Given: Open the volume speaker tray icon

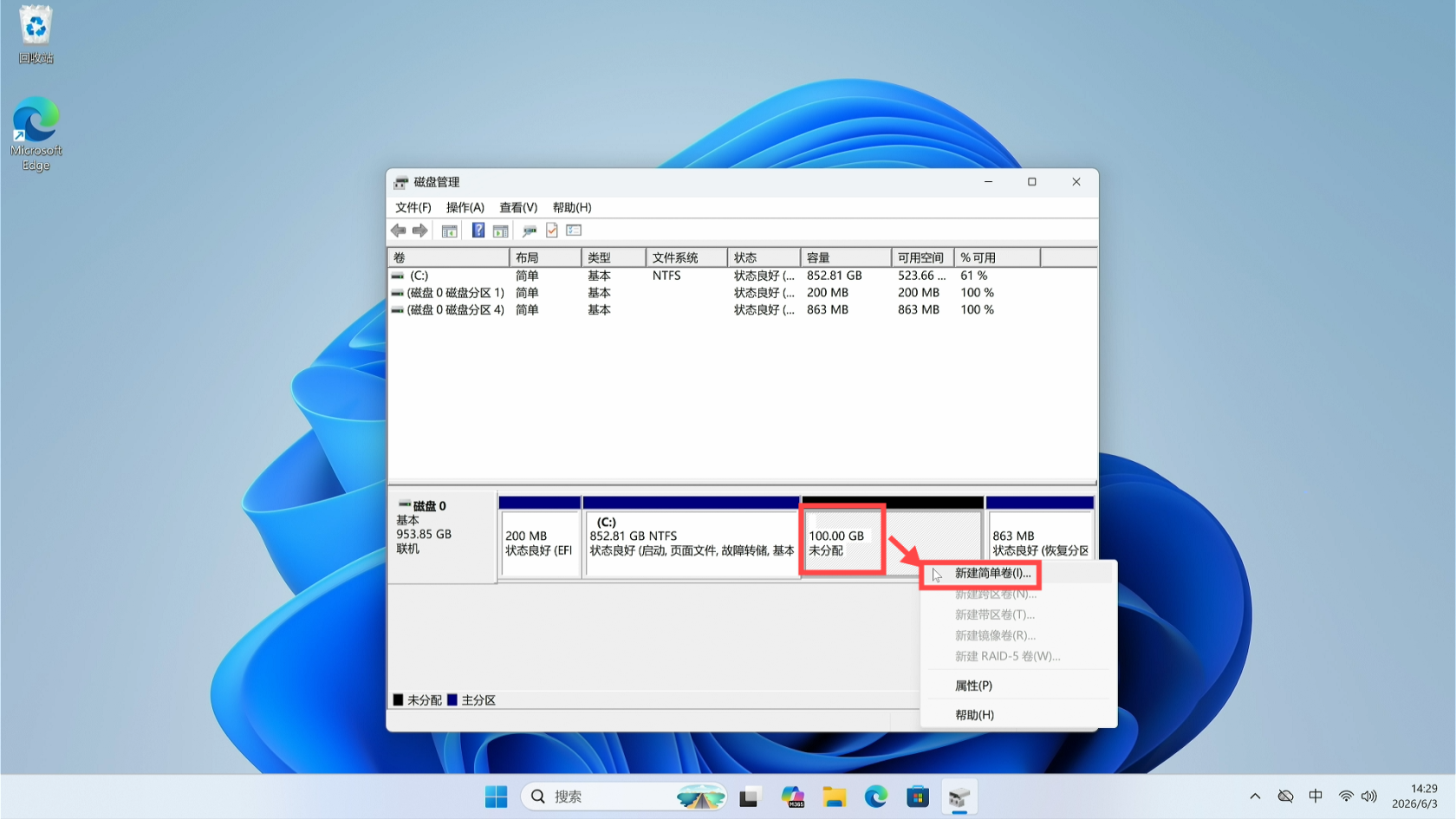Looking at the screenshot, I should click(x=1369, y=796).
